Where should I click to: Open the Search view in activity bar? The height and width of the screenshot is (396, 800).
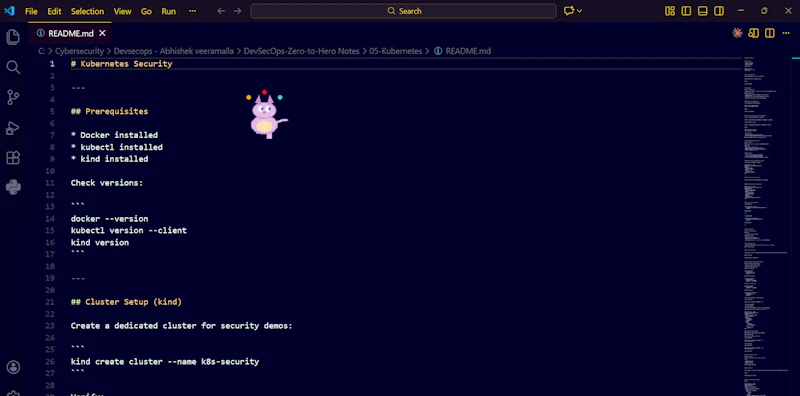pos(13,67)
